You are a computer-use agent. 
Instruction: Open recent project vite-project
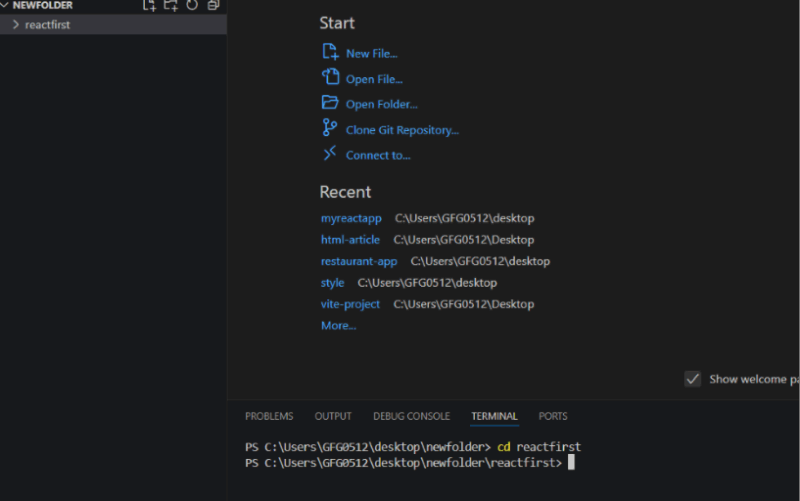(x=350, y=304)
